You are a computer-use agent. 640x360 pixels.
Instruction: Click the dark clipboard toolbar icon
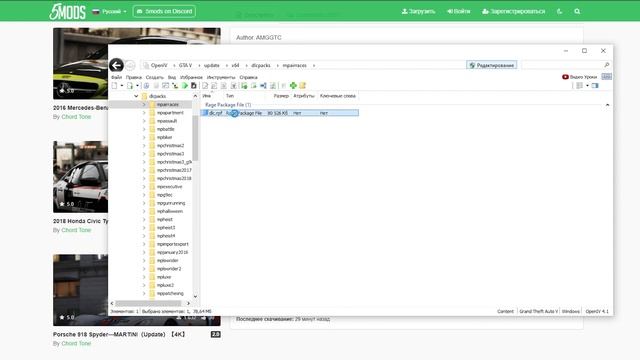[x=194, y=85]
